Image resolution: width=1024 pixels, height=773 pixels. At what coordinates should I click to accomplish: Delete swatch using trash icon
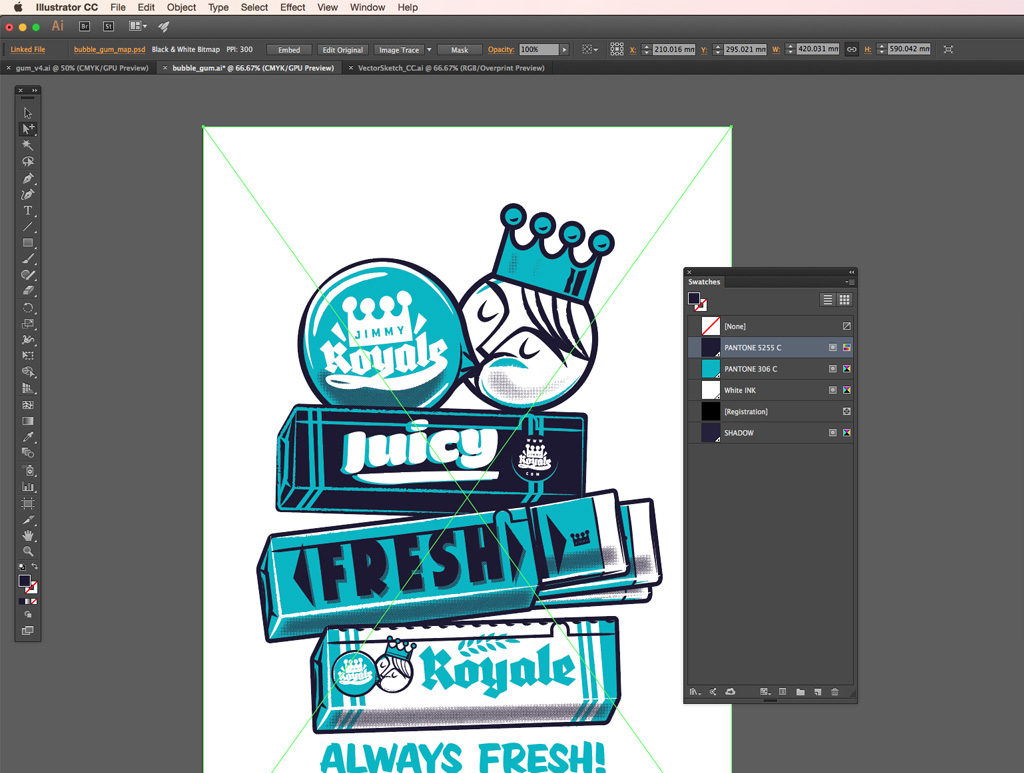pos(835,691)
